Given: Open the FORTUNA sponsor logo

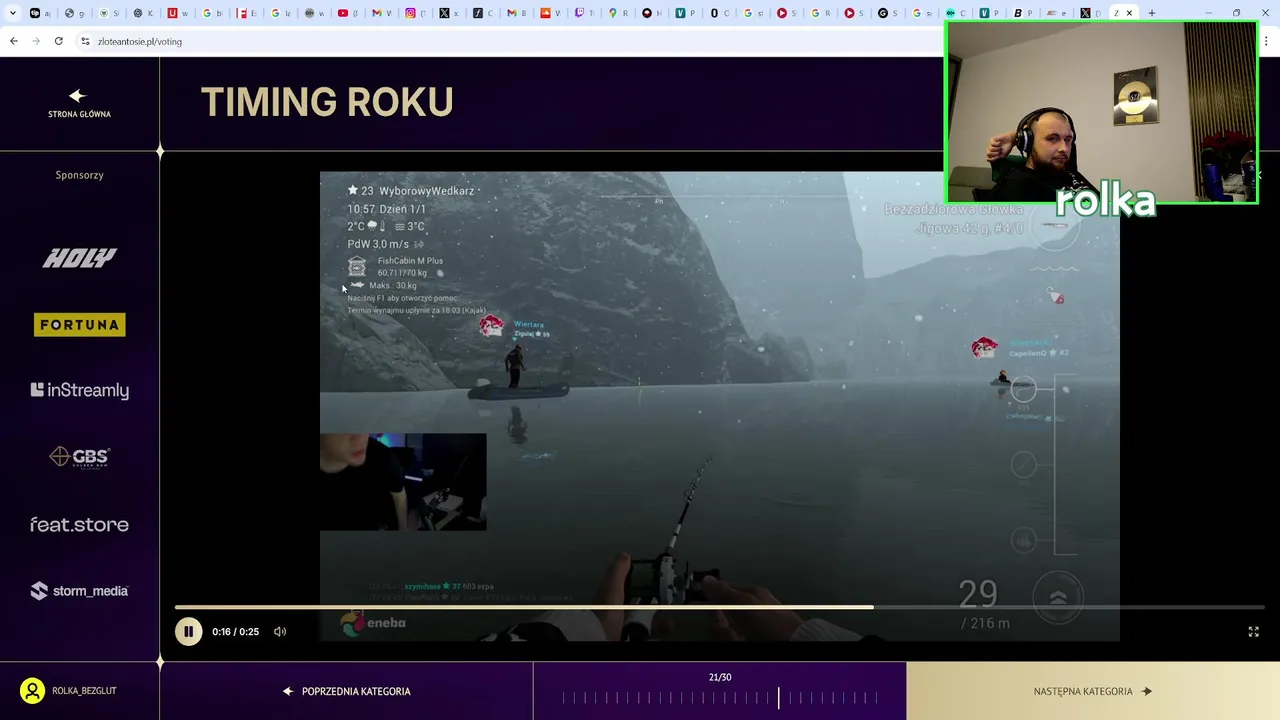Looking at the screenshot, I should pos(79,324).
